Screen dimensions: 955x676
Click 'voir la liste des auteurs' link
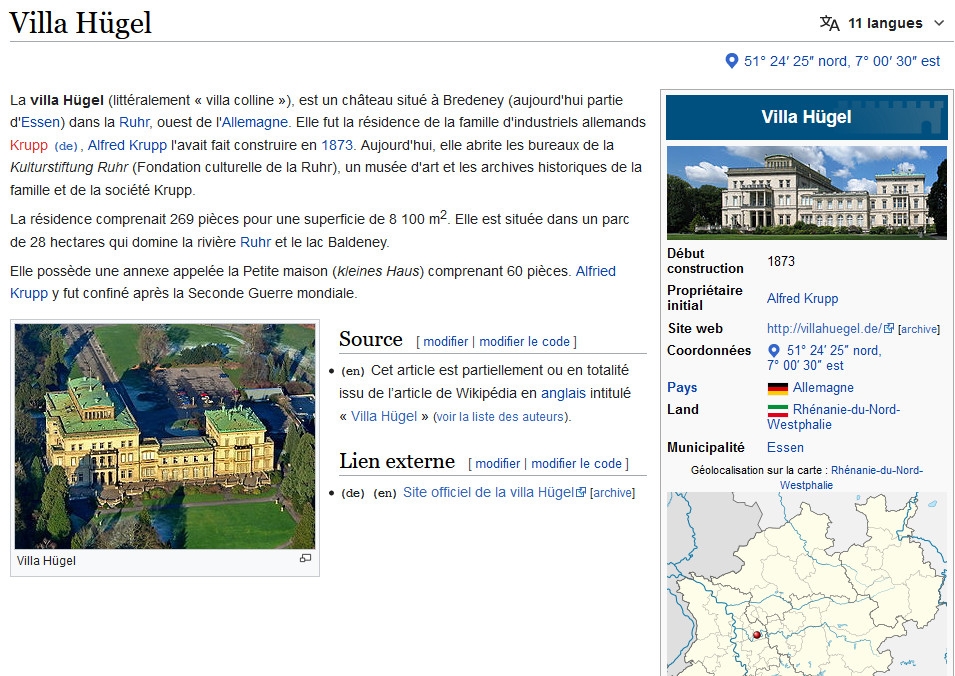pyautogui.click(x=500, y=417)
